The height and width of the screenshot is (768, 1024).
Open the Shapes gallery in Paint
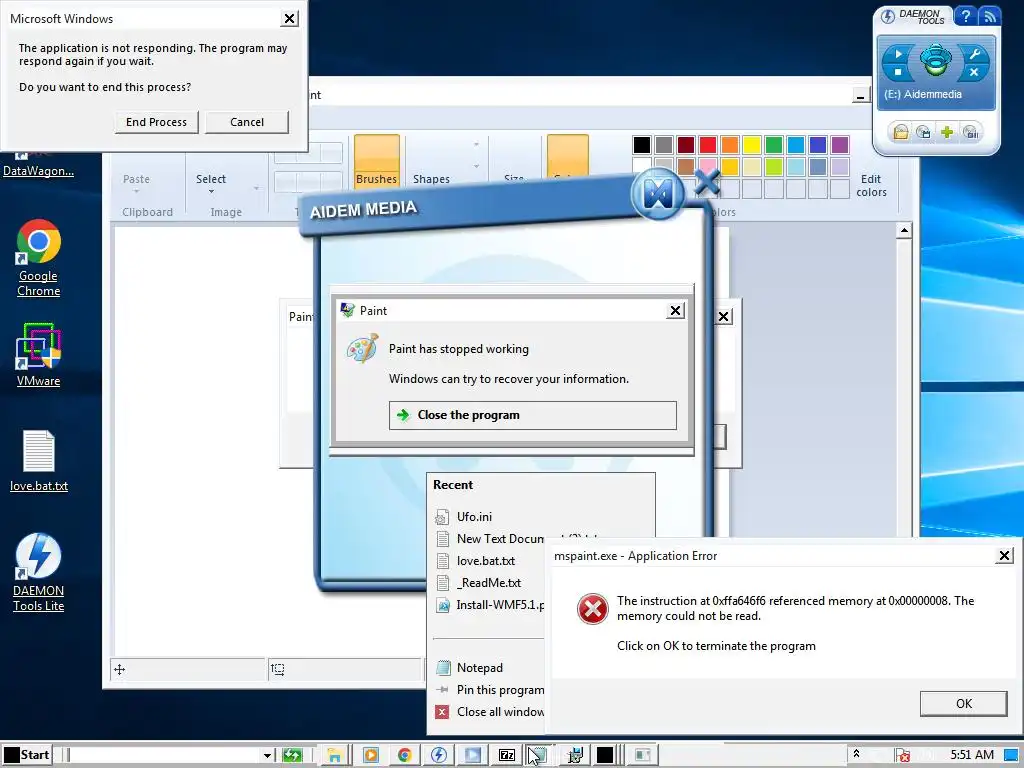432,179
